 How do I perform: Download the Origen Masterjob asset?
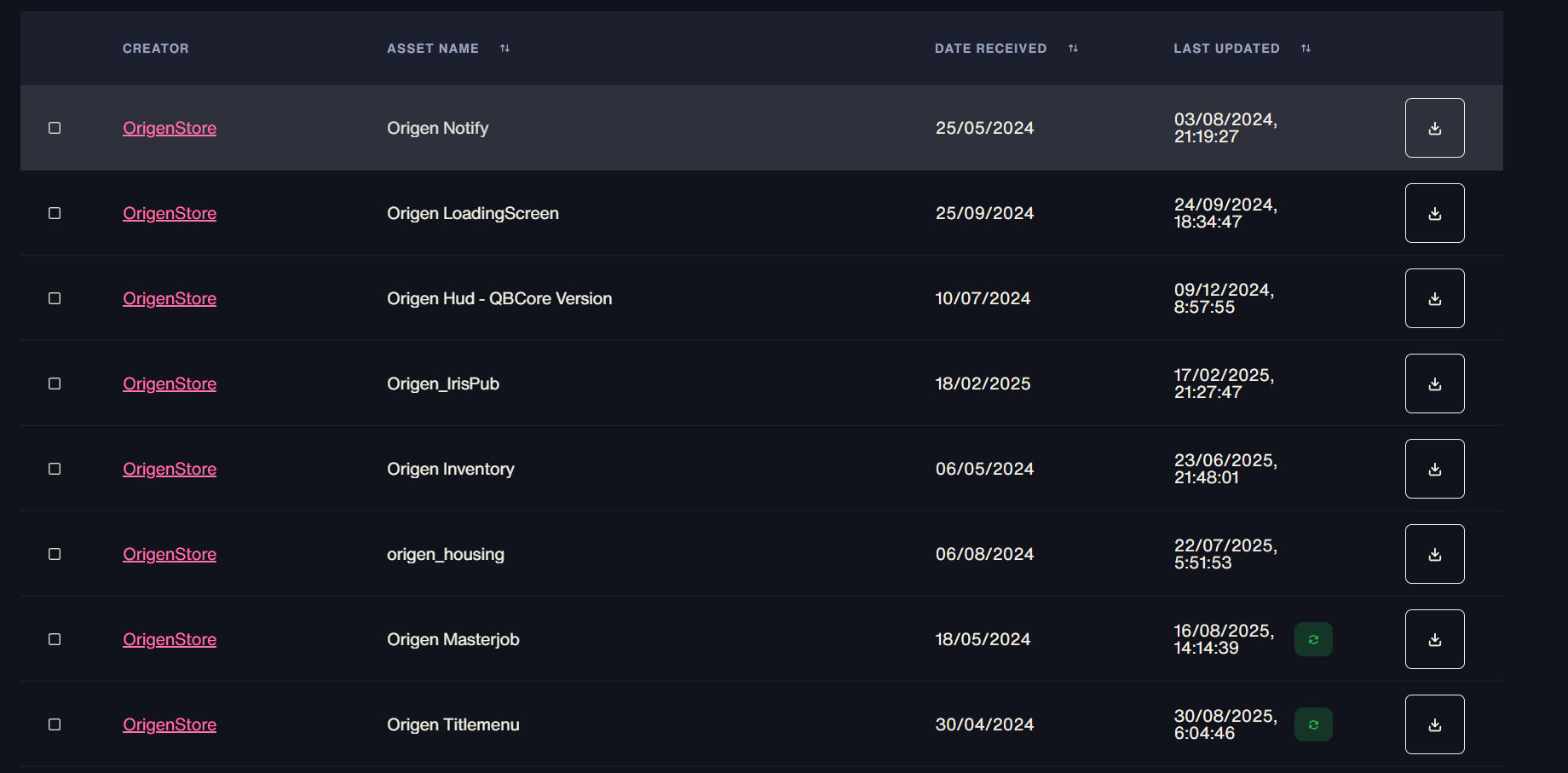tap(1434, 639)
